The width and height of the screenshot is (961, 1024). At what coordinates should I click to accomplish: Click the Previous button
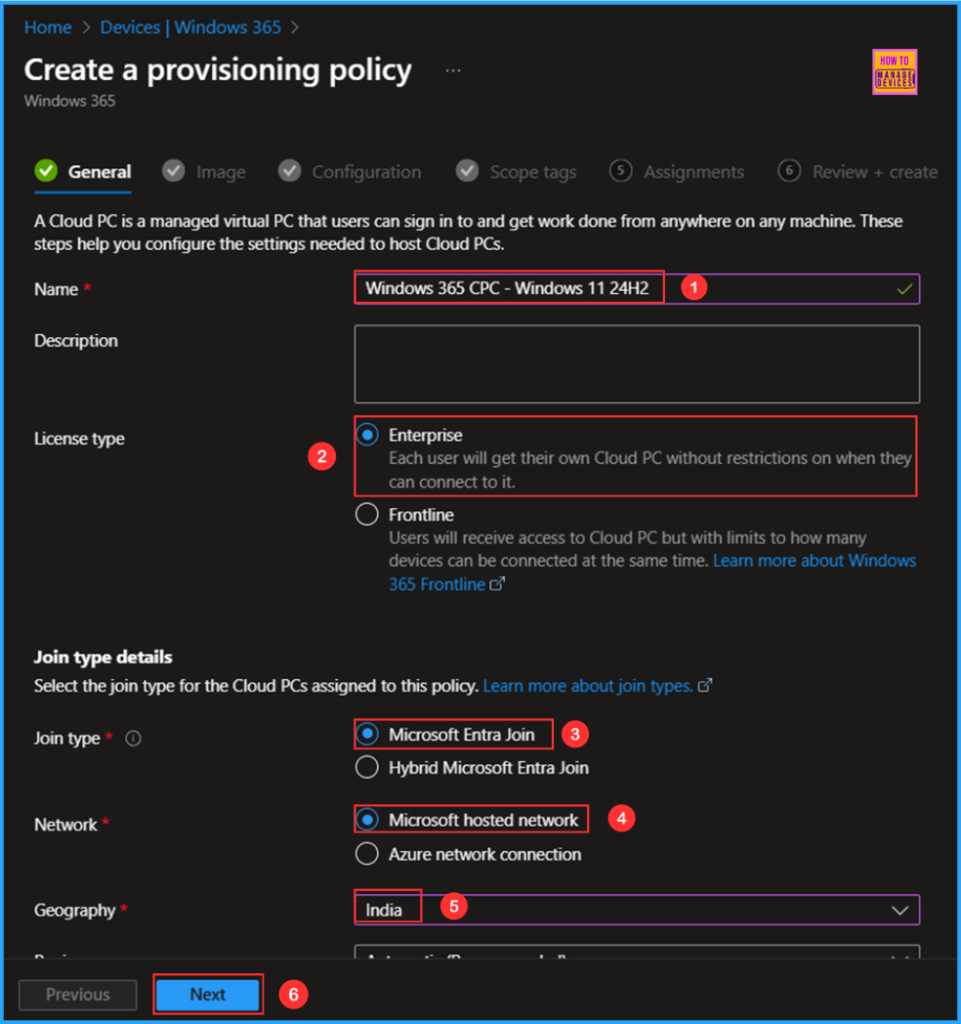click(x=78, y=995)
